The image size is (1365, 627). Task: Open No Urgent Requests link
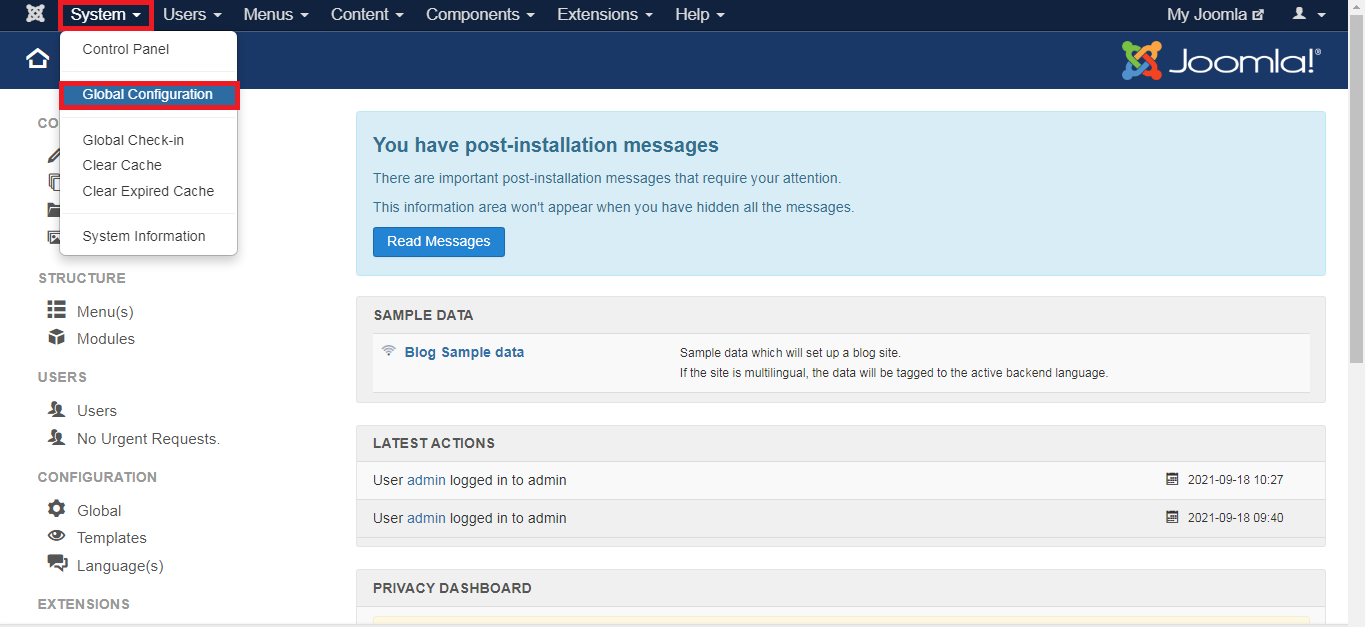point(148,439)
